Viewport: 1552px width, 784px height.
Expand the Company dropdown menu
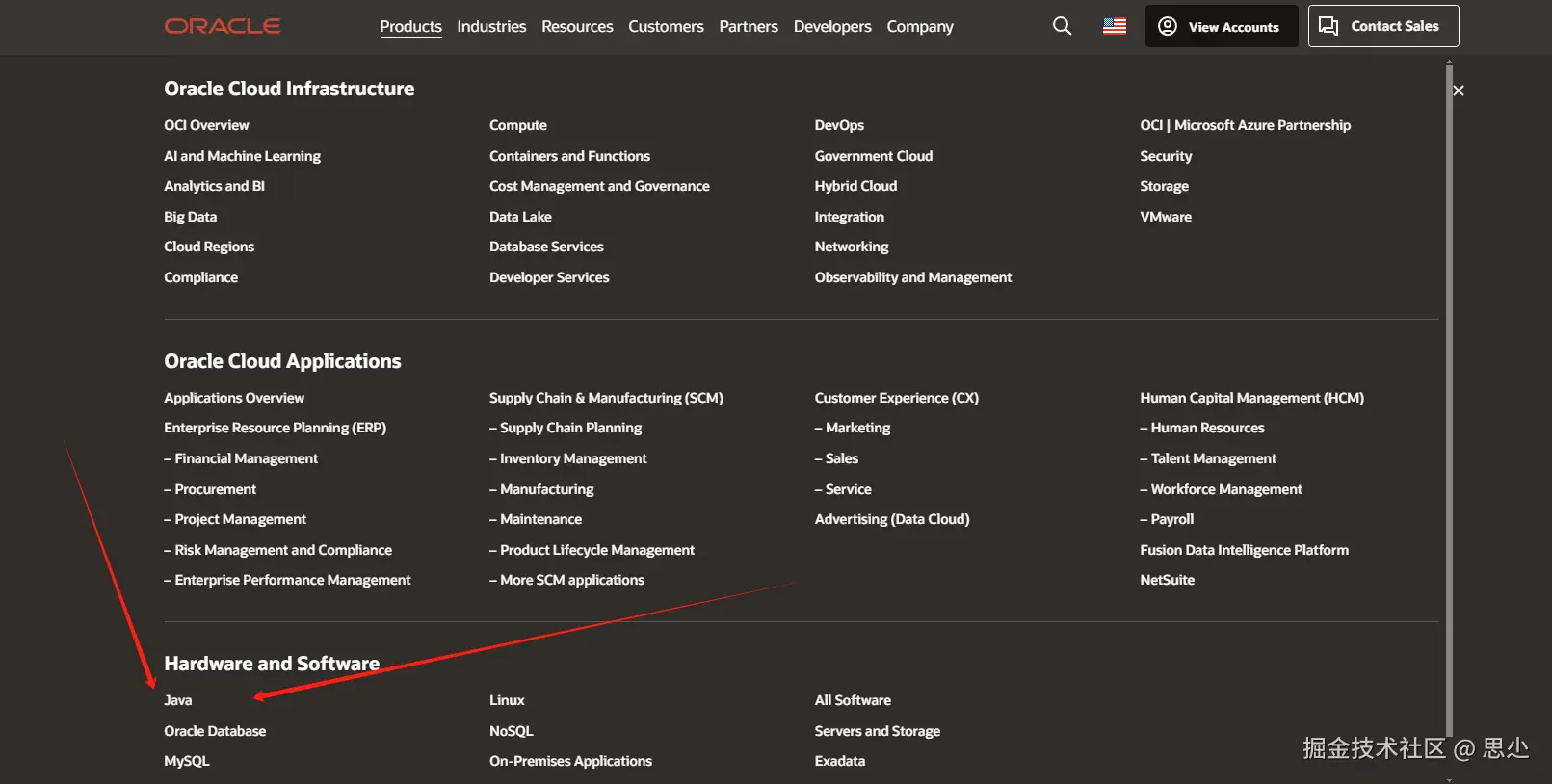(x=920, y=26)
